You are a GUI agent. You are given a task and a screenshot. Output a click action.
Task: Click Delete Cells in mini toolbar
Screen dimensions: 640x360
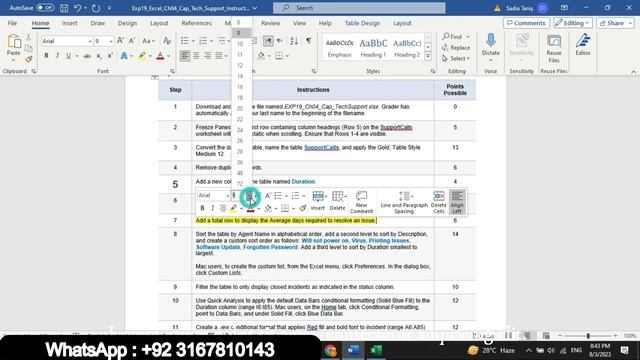tap(439, 202)
